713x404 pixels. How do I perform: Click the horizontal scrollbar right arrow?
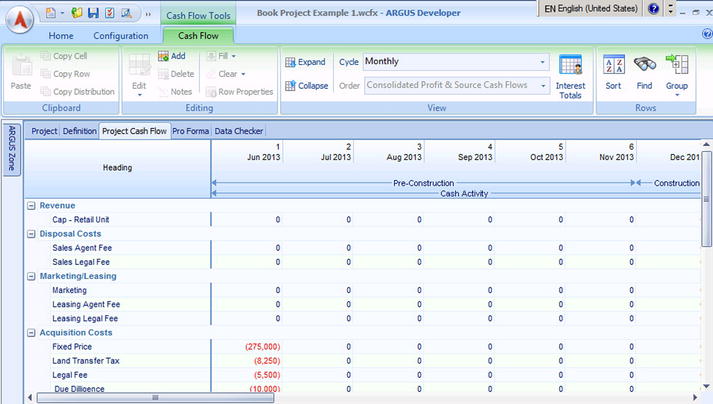point(695,398)
